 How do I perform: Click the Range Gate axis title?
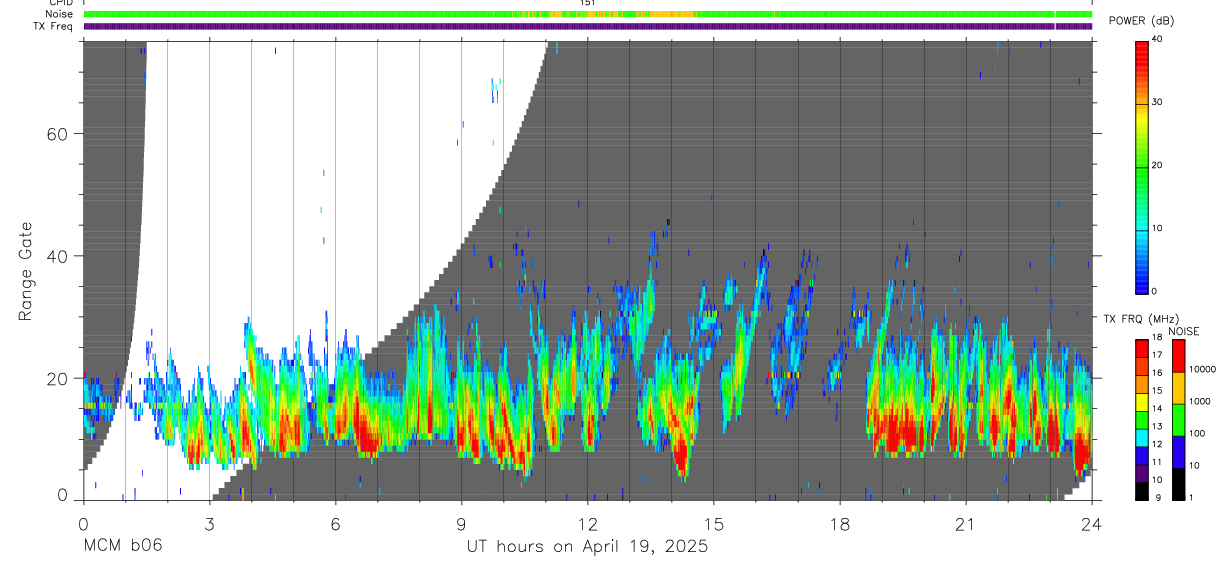pyautogui.click(x=26, y=271)
